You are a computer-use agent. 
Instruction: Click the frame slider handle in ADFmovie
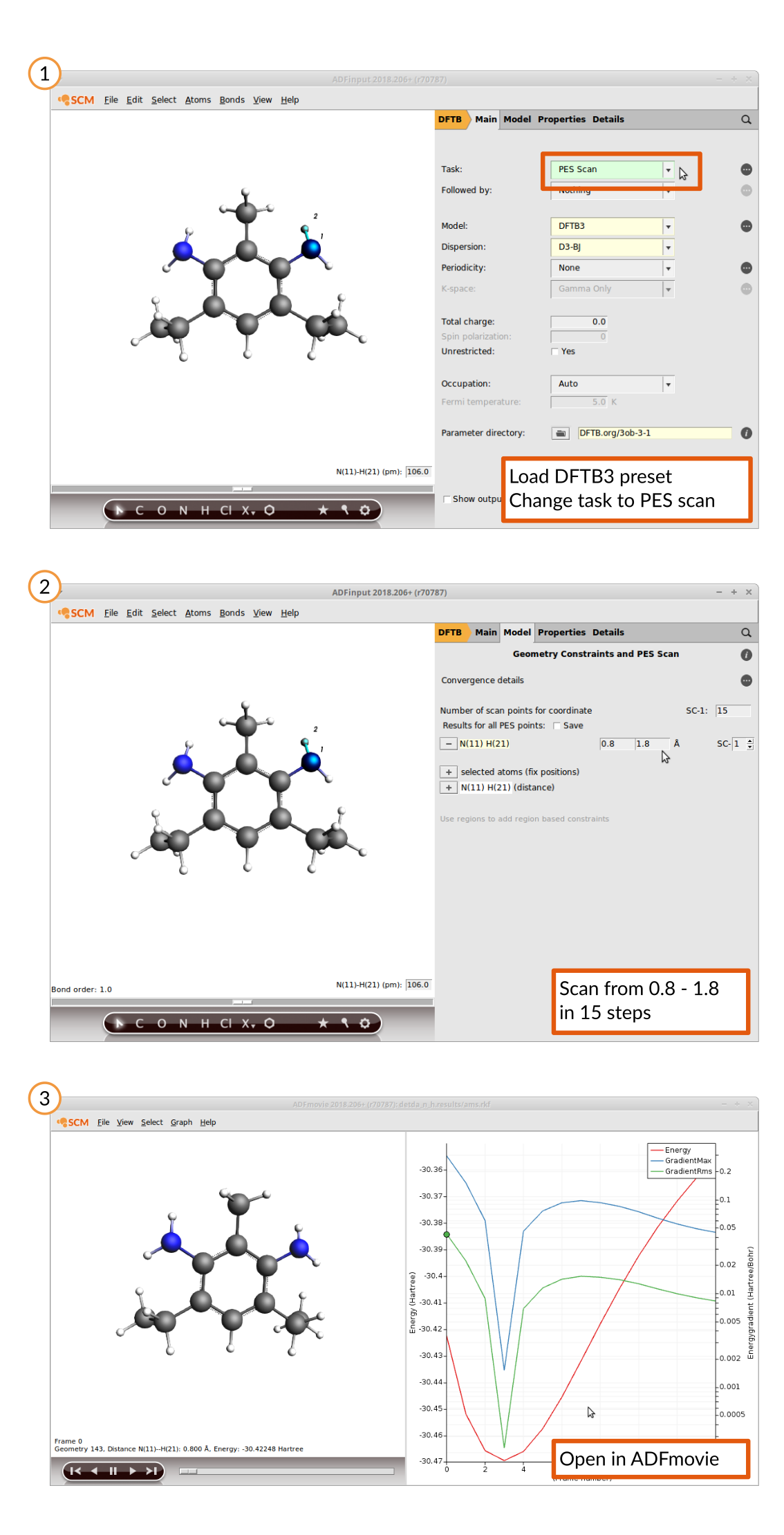(188, 1471)
